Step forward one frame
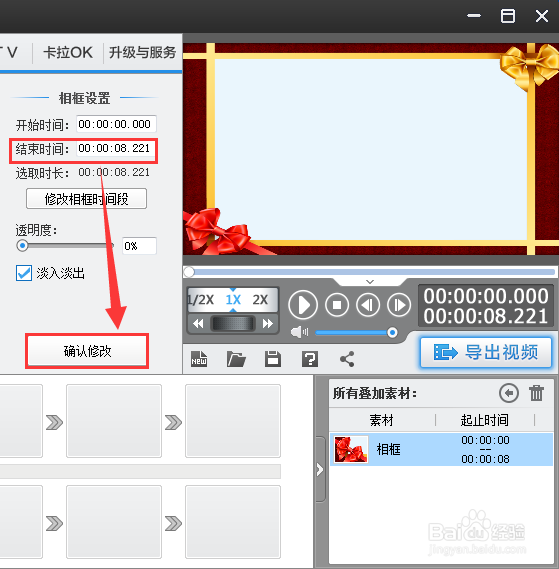Screen dimensions: 559x569 399,305
